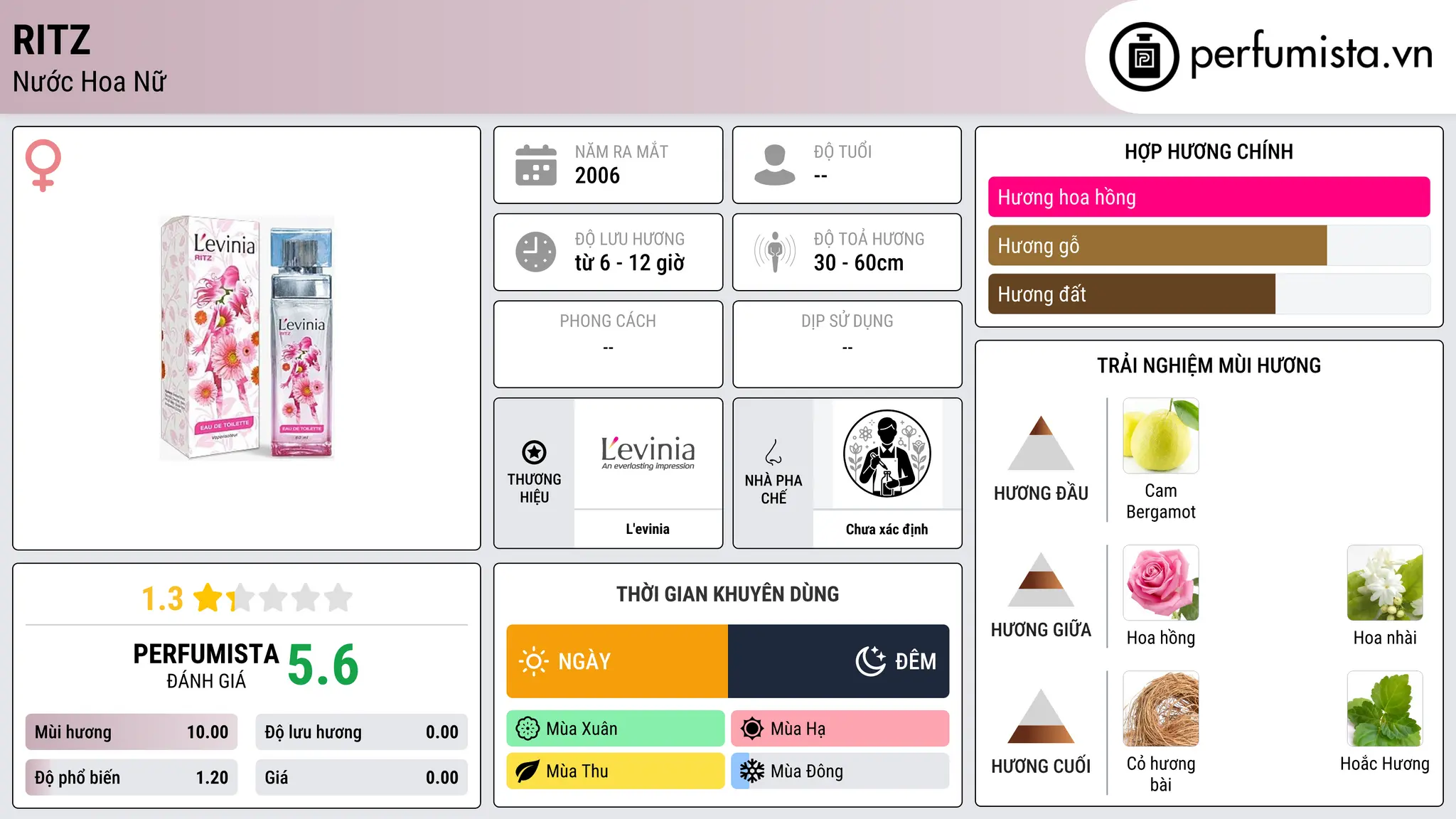Select the Mùa Thu season bar
The width and height of the screenshot is (1456, 819).
pyautogui.click(x=616, y=771)
